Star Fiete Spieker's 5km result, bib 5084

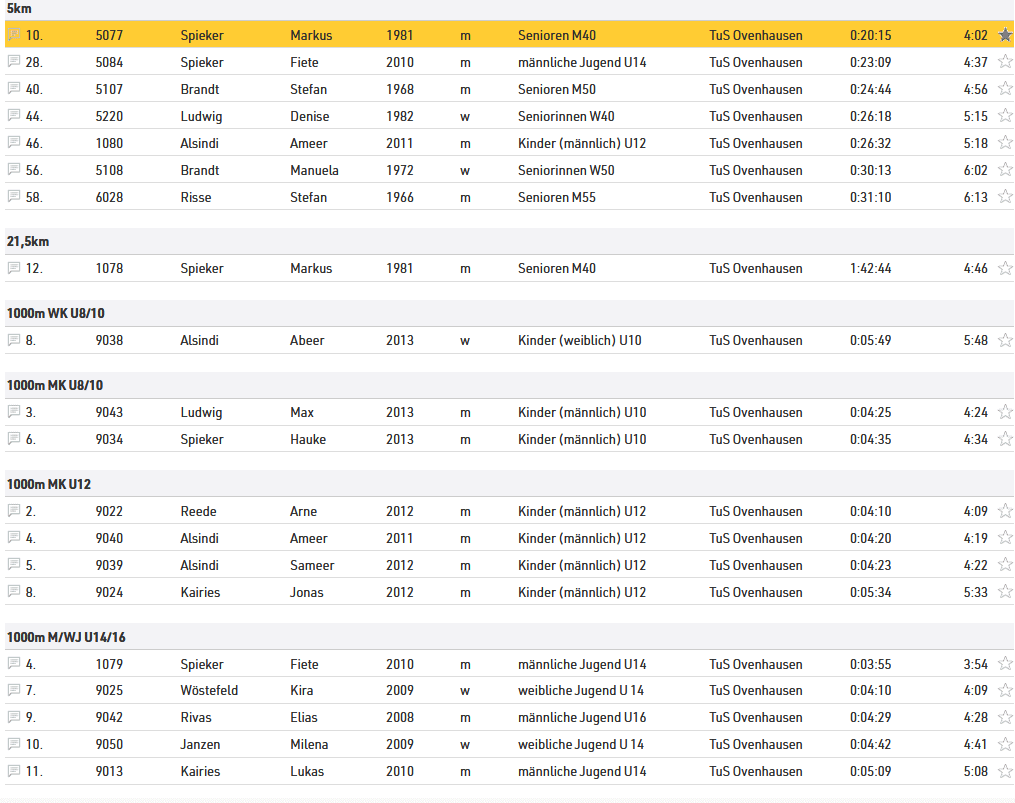1005,62
